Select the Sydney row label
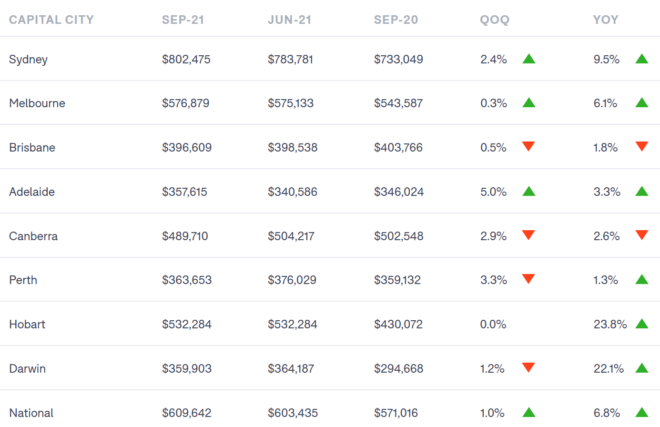Screen dimensions: 660x427 point(28,59)
